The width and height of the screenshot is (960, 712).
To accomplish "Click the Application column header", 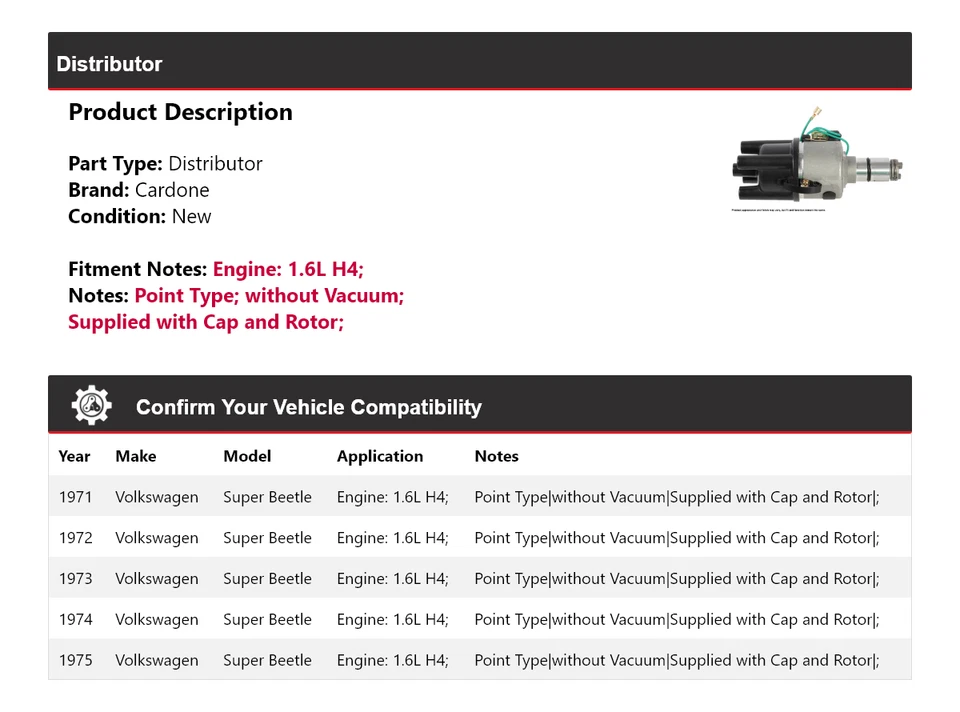I will [x=380, y=457].
